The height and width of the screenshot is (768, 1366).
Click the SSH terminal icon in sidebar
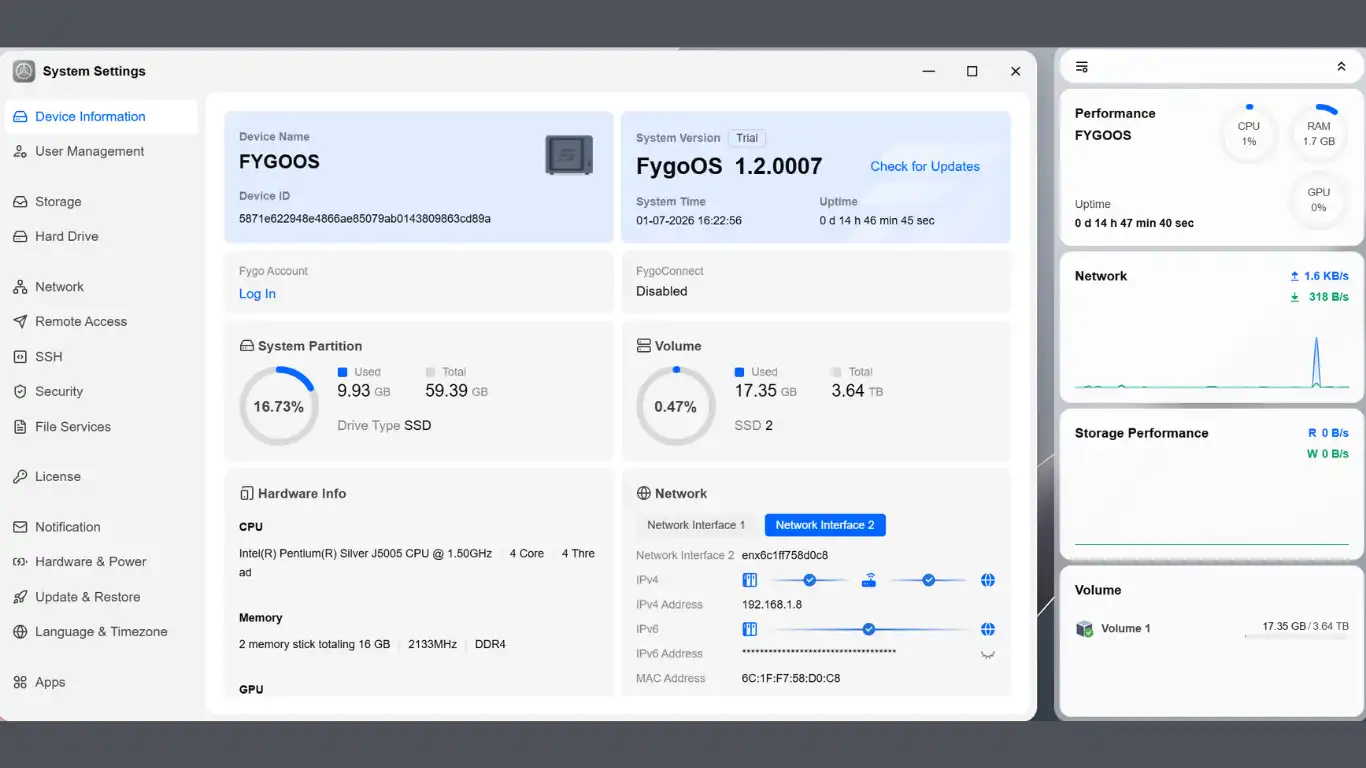(x=20, y=357)
